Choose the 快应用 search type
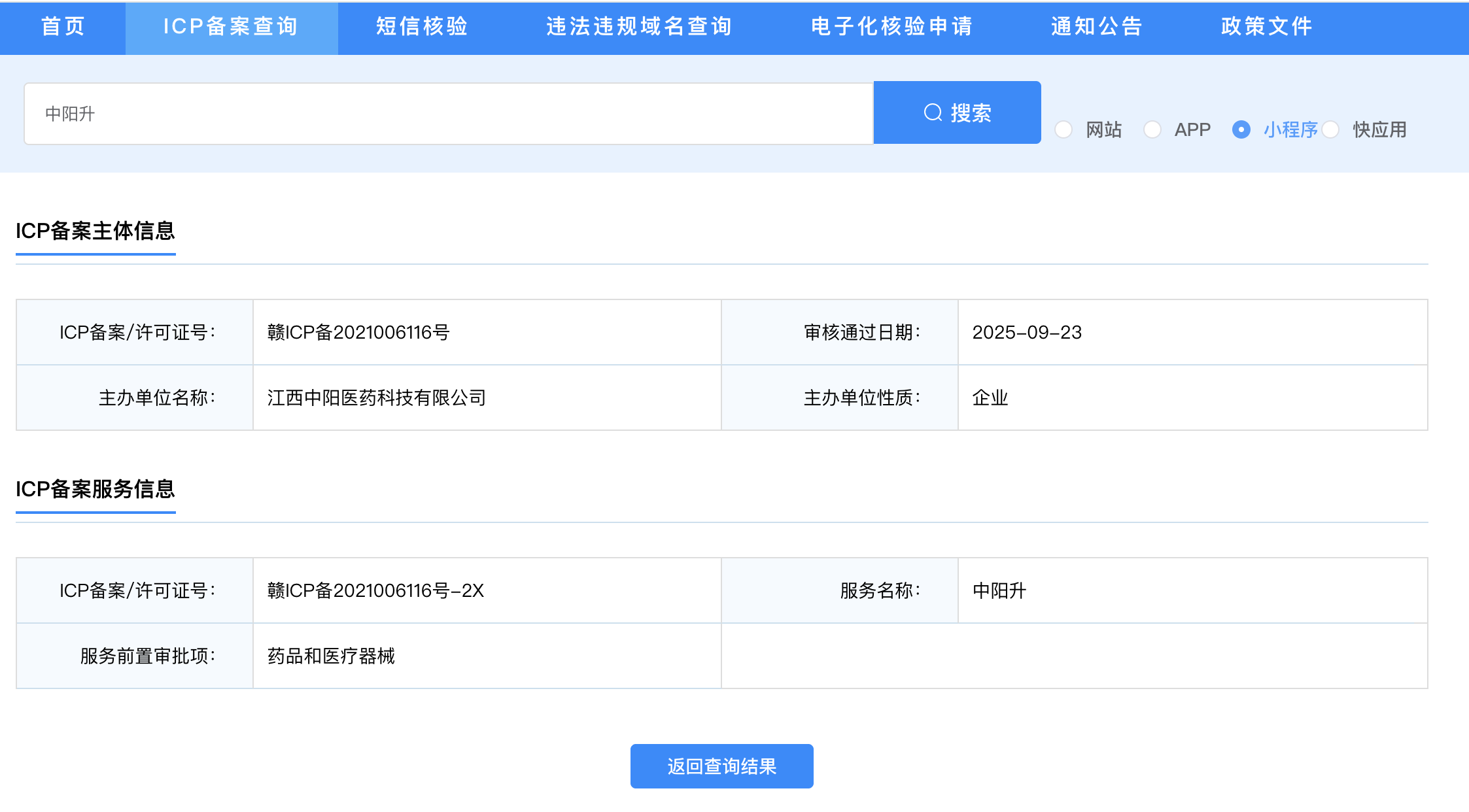Image resolution: width=1469 pixels, height=812 pixels. [1331, 129]
